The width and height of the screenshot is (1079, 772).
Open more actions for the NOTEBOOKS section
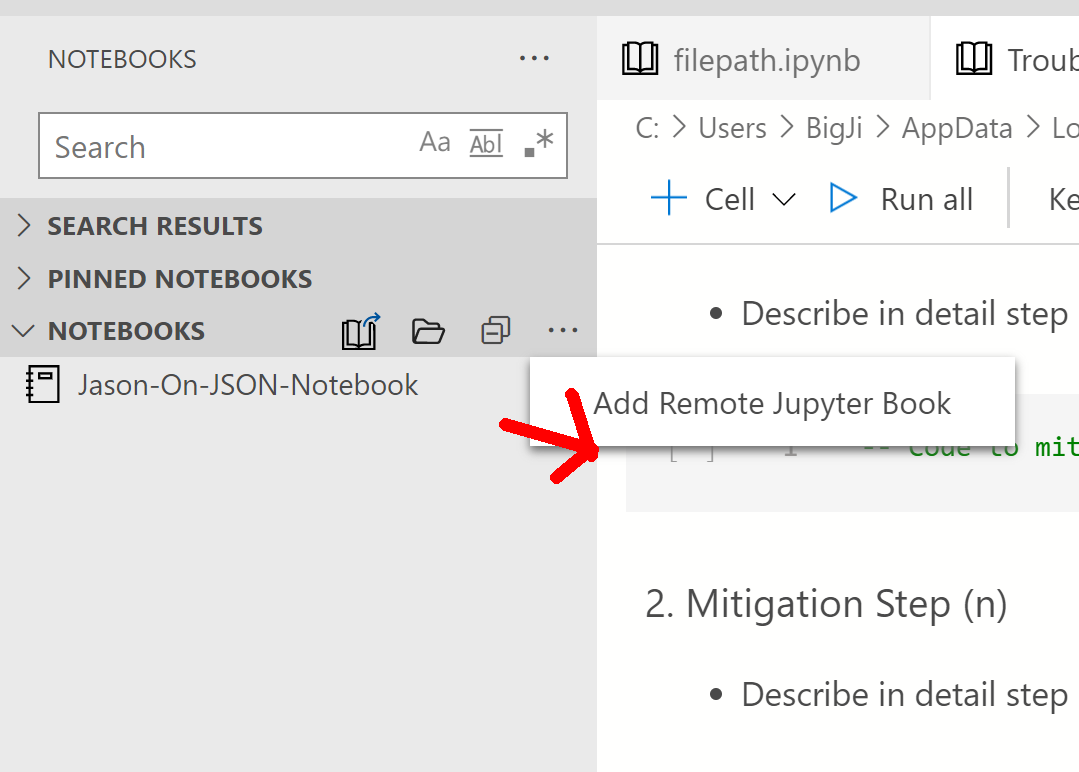point(563,330)
